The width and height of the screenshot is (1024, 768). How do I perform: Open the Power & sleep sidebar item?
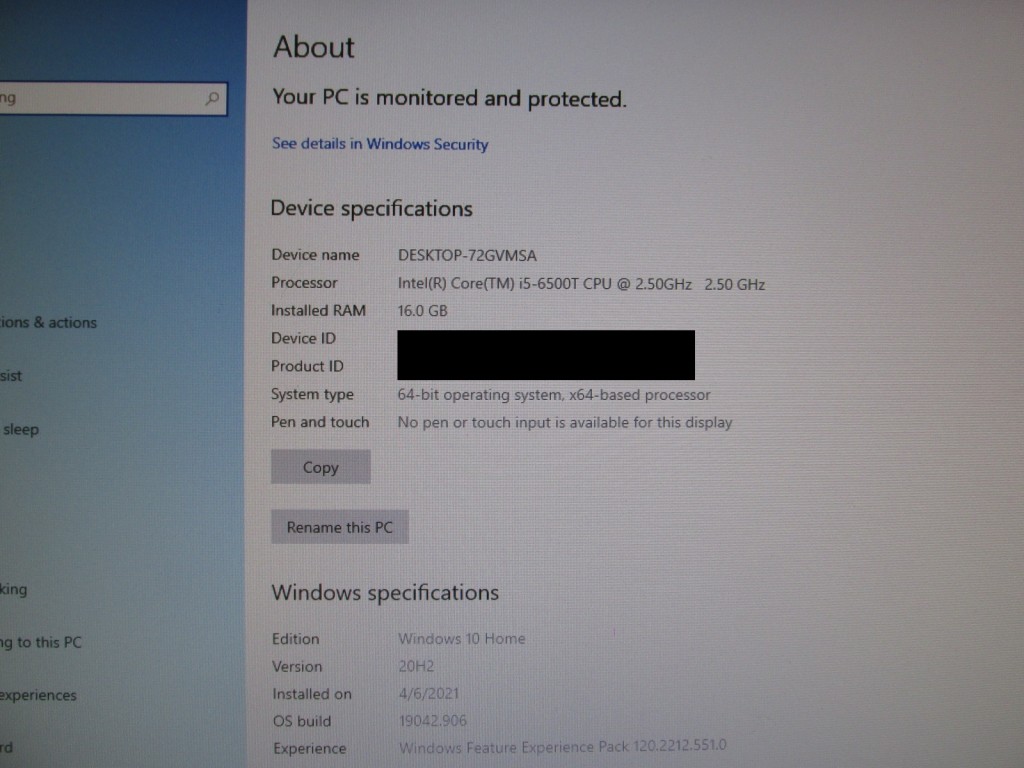pos(20,430)
